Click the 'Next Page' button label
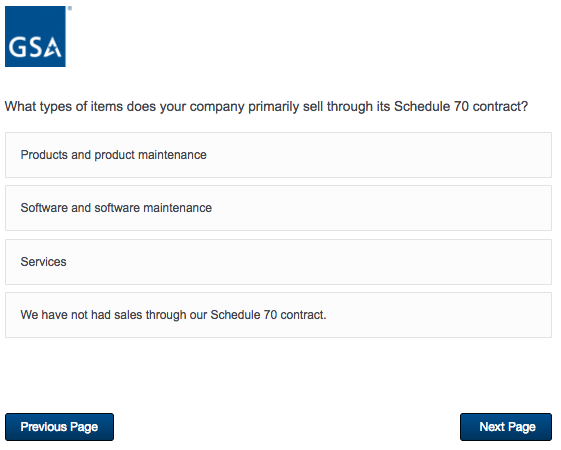 point(507,427)
